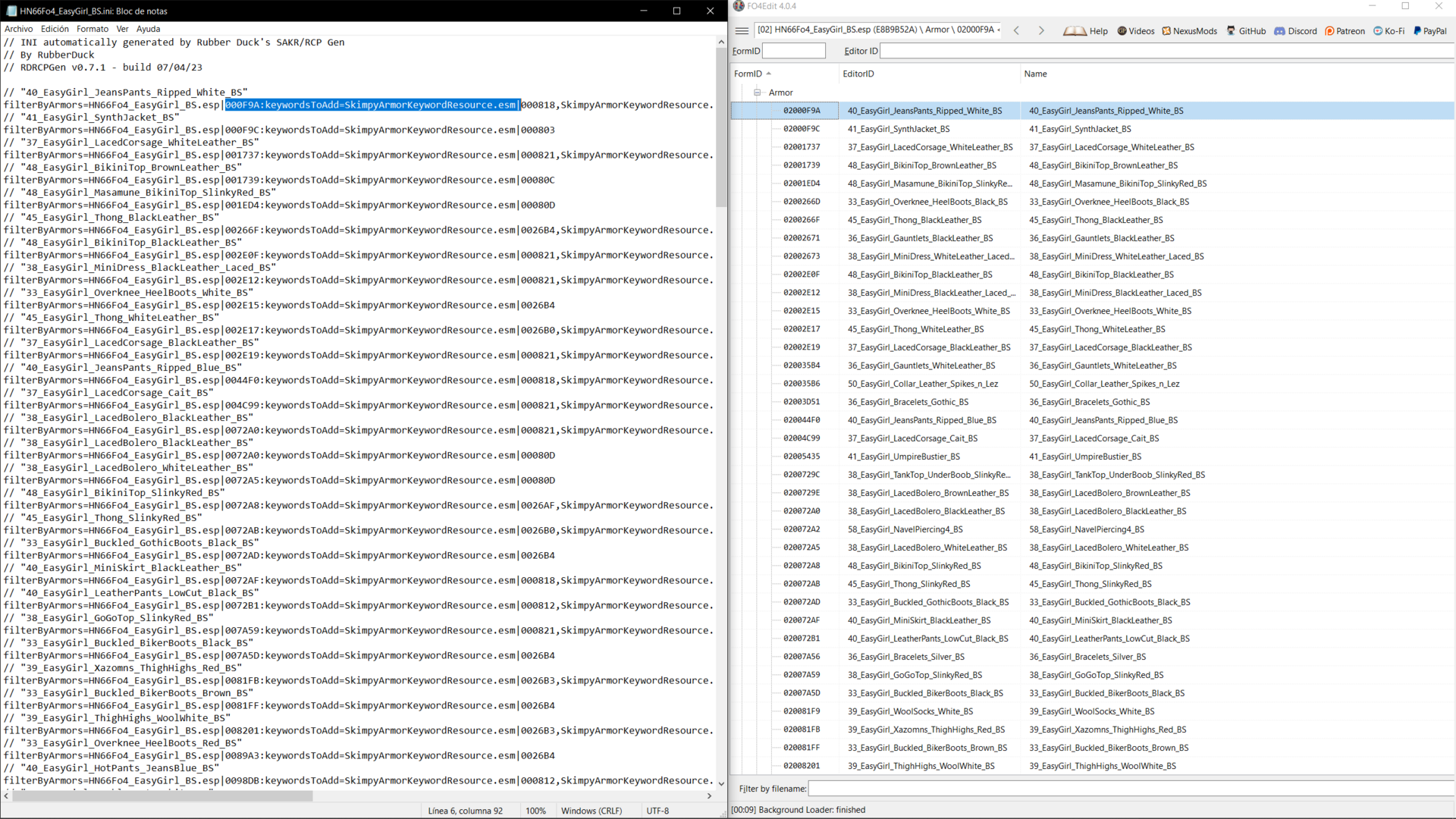The image size is (1456, 819).
Task: Select row 02001739 BikiniTop_BrownLeather
Action: click(x=1093, y=165)
